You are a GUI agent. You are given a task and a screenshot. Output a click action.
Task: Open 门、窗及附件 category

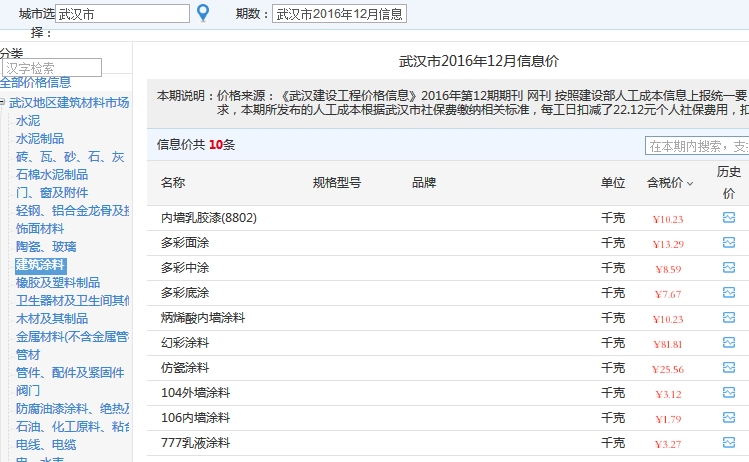pyautogui.click(x=52, y=193)
